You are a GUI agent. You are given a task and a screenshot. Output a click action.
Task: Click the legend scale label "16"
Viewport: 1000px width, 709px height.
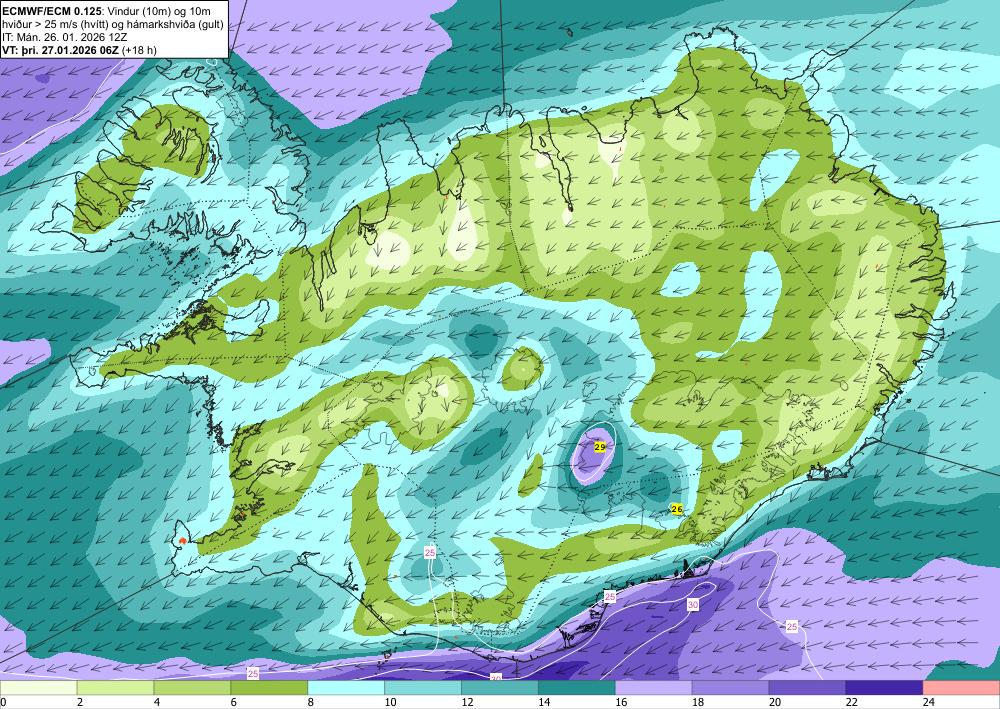click(621, 703)
